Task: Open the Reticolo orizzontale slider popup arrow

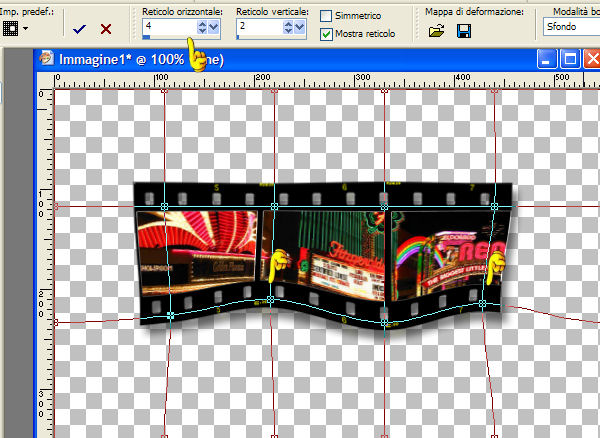Action: (214, 27)
